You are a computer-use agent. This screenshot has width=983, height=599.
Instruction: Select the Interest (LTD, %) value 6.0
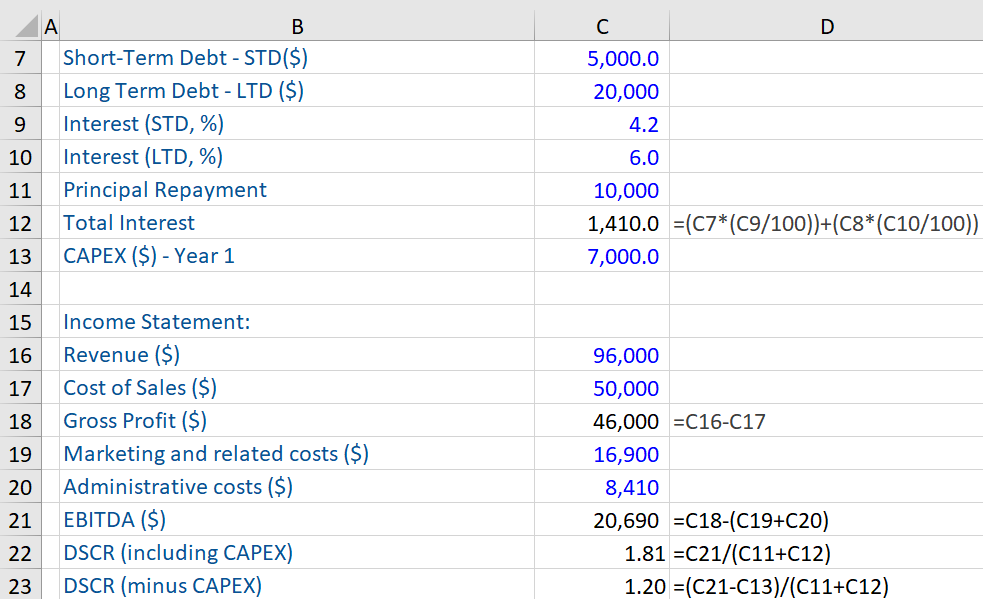(x=601, y=156)
